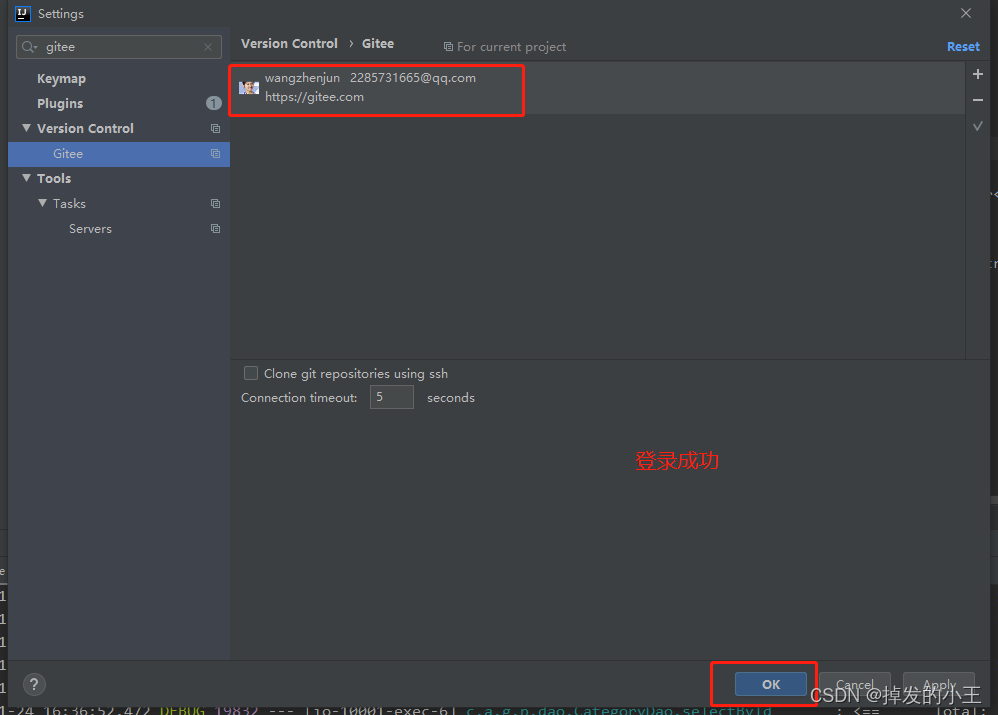
Task: Collapse the Version Control tree node
Action: [x=27, y=128]
